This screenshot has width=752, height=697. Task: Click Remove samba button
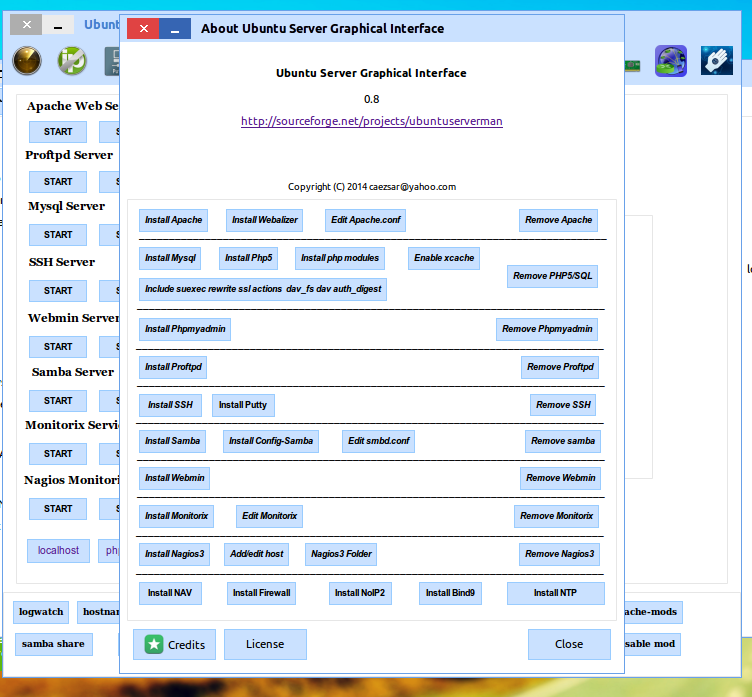pos(563,441)
